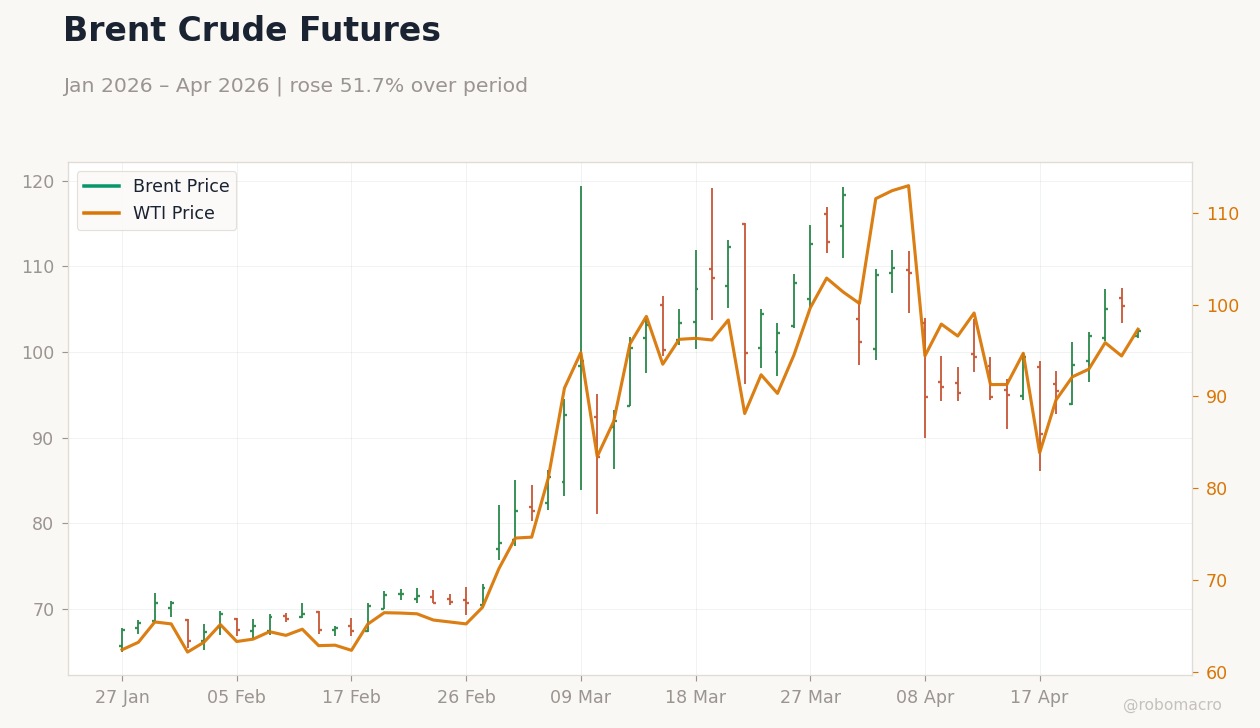Click the Brent Price legend label
Screen dimensions: 1260x728
(x=181, y=187)
